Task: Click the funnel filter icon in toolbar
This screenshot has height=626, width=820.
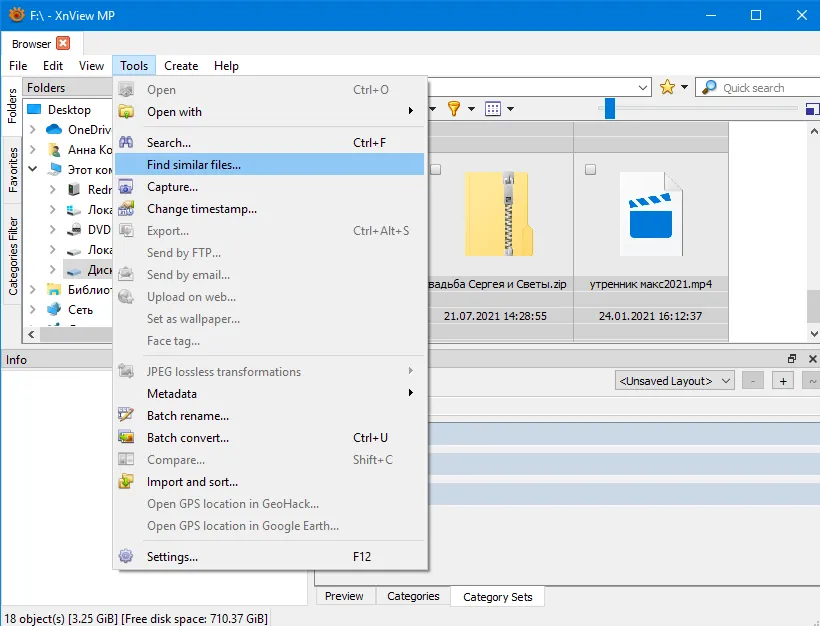Action: click(x=454, y=109)
